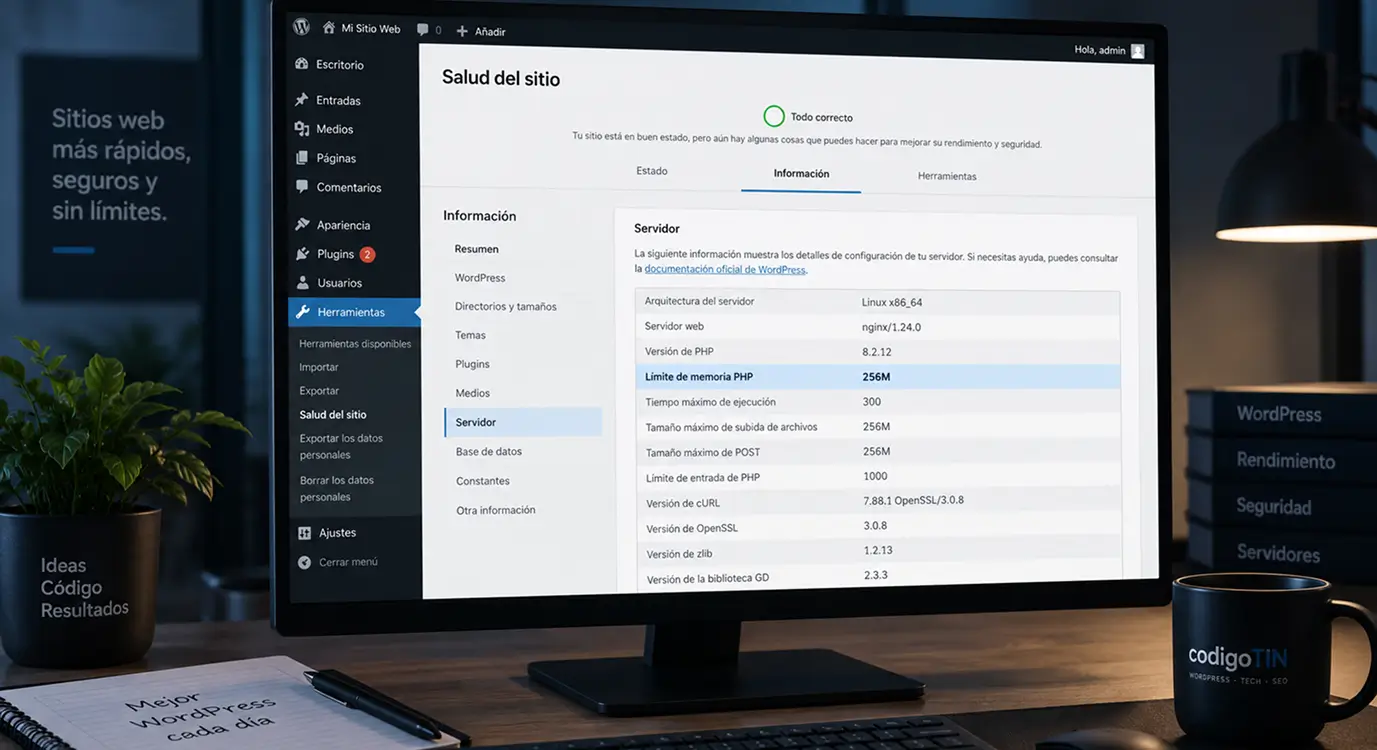Open Herramientas disponibles submenu item

point(355,344)
